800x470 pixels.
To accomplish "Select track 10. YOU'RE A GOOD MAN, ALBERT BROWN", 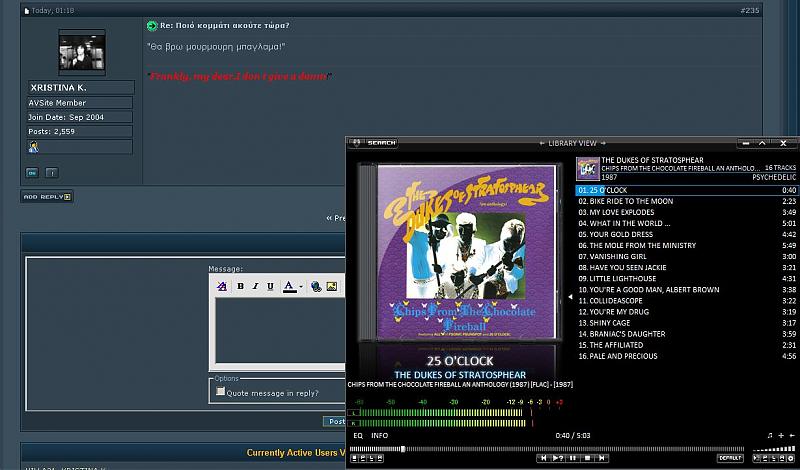I will click(x=687, y=289).
